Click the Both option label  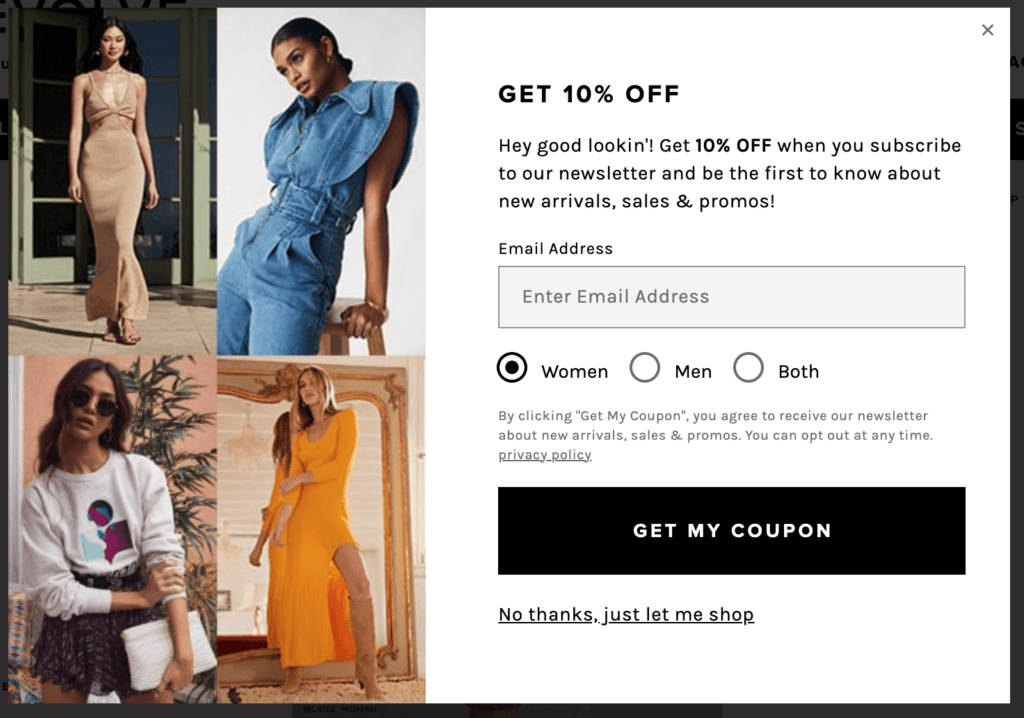pos(798,372)
